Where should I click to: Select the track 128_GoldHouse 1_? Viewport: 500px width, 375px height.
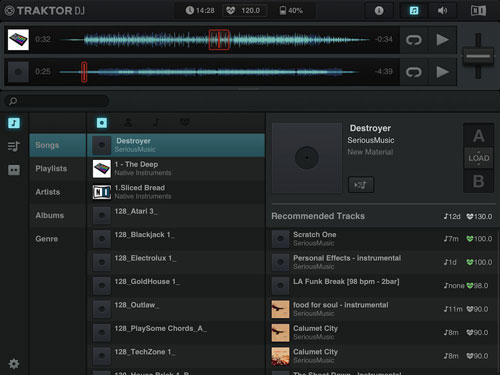coord(176,286)
